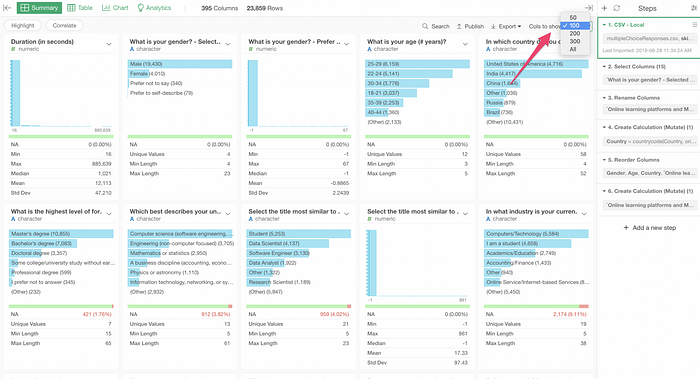Open the 'highest level of formal education' column menu
The image size is (700, 379).
109,214
